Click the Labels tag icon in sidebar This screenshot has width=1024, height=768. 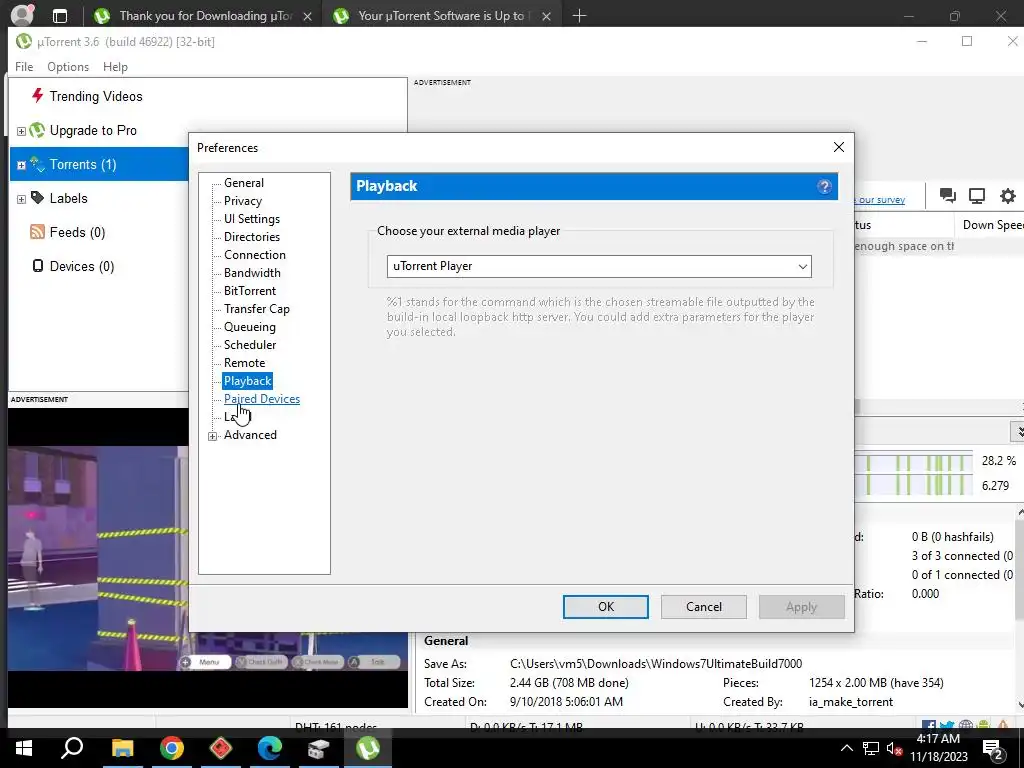point(37,198)
